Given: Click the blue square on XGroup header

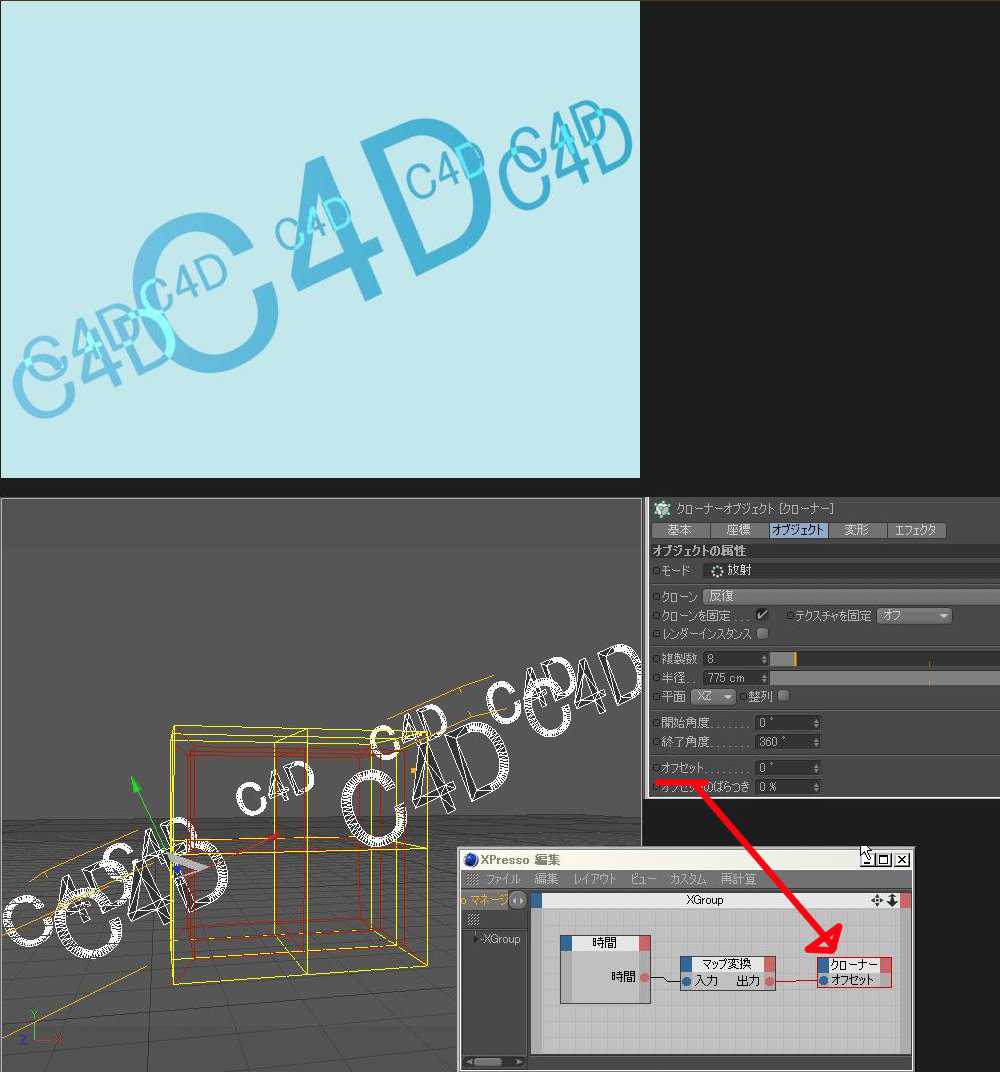Looking at the screenshot, I should pos(537,900).
